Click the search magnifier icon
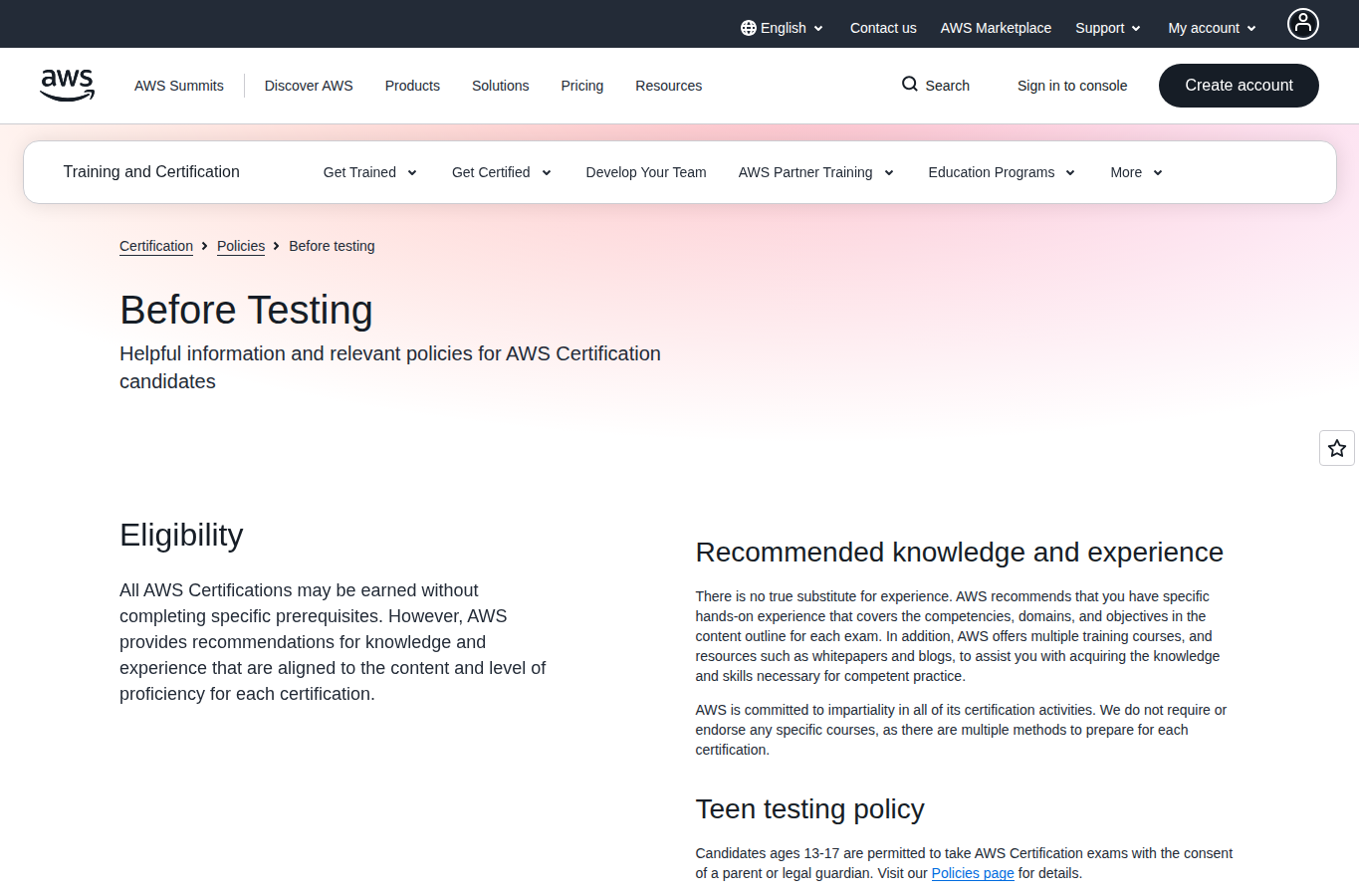This screenshot has height=896, width=1359. click(x=910, y=85)
